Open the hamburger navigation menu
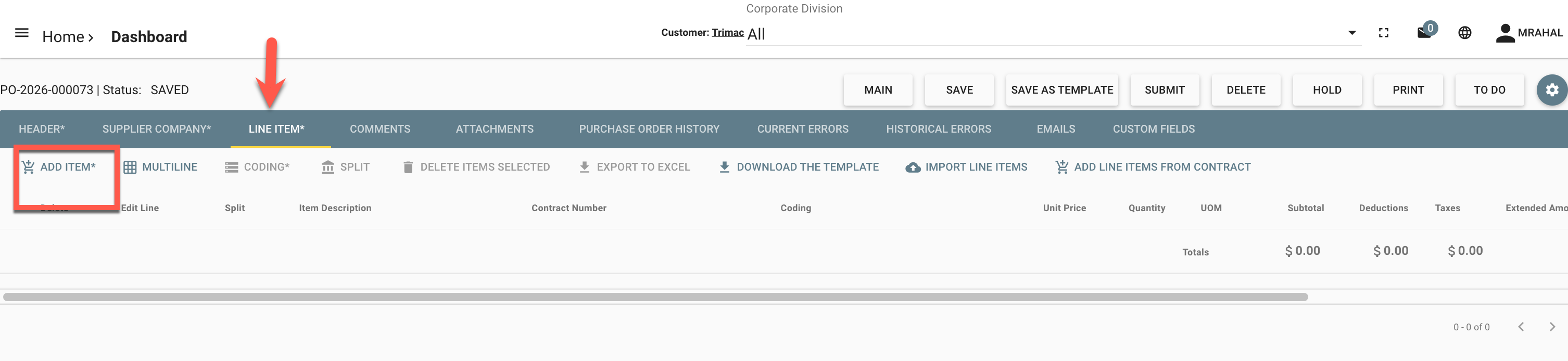 (x=22, y=33)
